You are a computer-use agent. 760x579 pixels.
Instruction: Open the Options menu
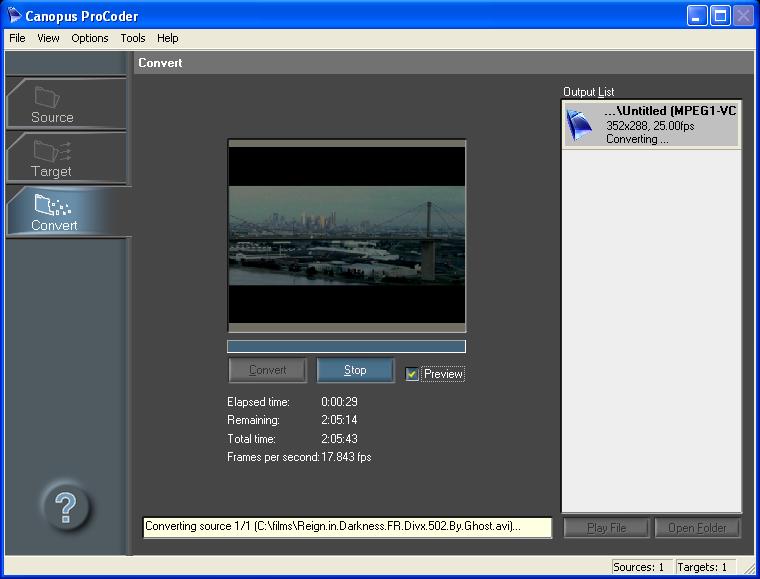pyautogui.click(x=90, y=38)
